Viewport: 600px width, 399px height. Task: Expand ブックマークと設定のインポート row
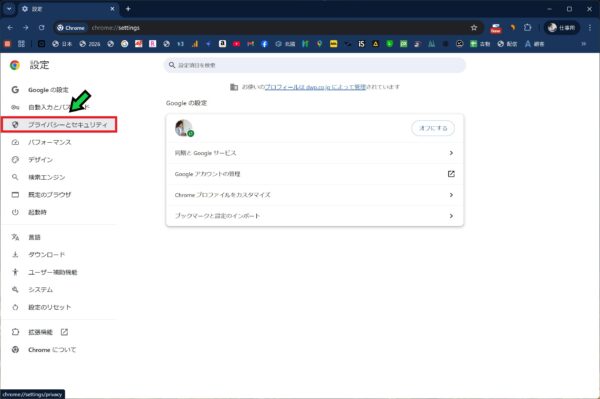tap(315, 216)
